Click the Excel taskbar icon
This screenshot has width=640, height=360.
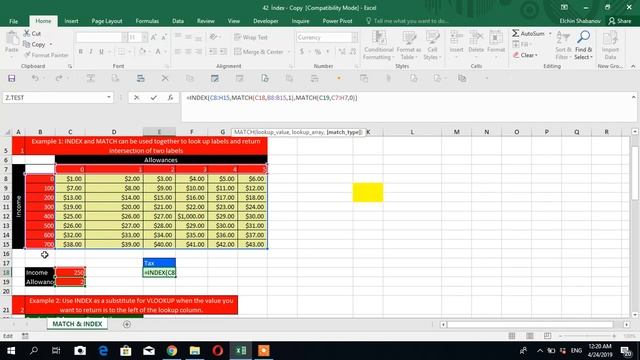241,351
